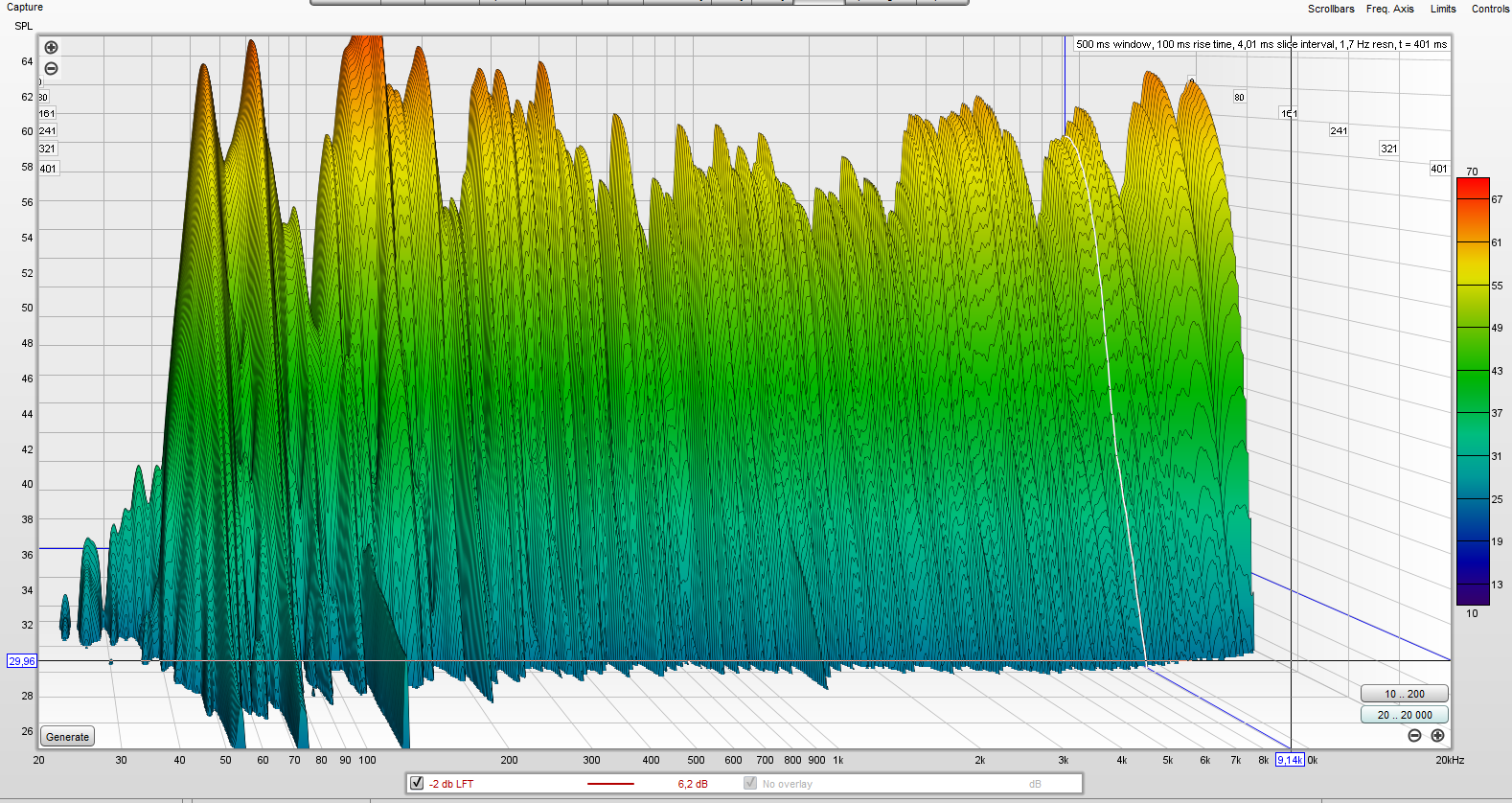The width and height of the screenshot is (1512, 803).
Task: Click the 241 slice label on left edge
Action: [47, 131]
